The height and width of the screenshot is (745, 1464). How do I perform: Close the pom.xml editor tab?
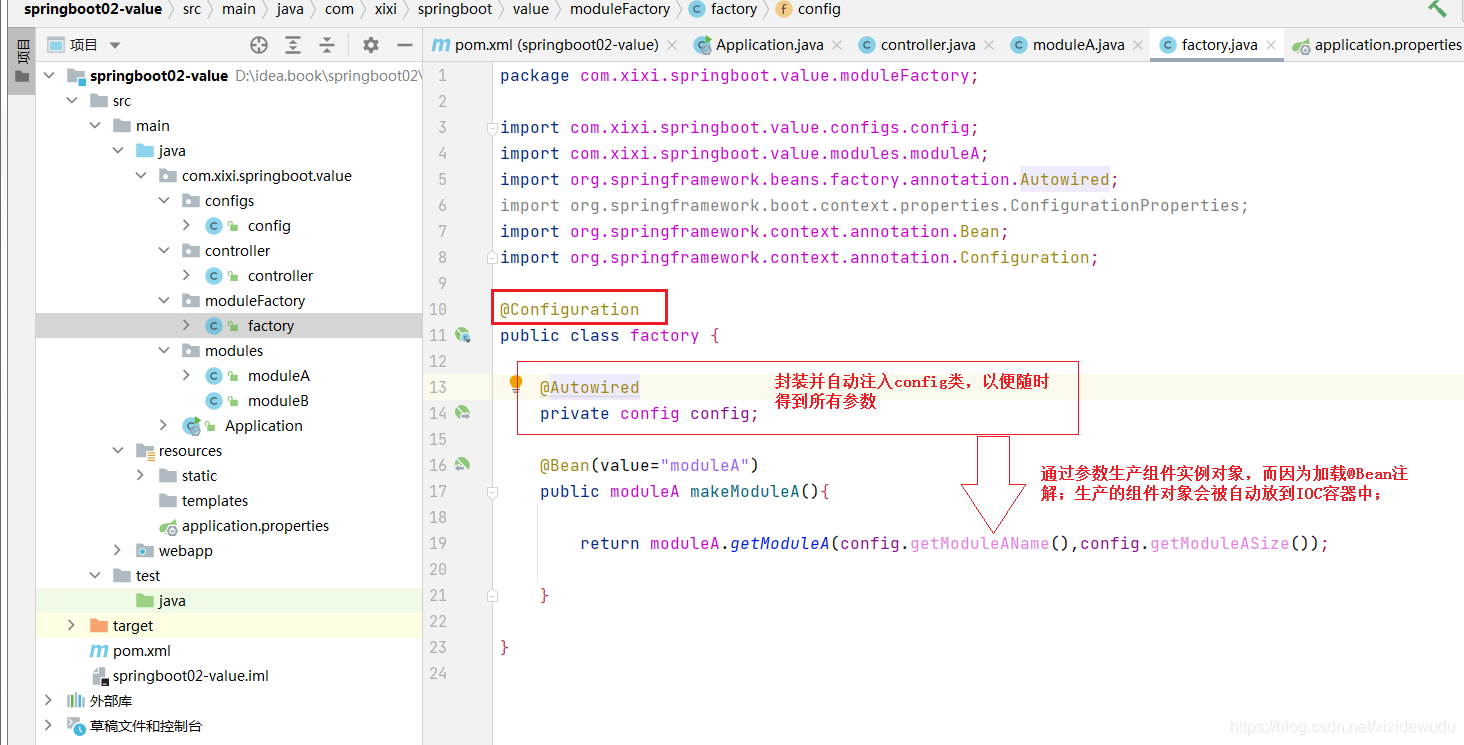click(x=672, y=45)
